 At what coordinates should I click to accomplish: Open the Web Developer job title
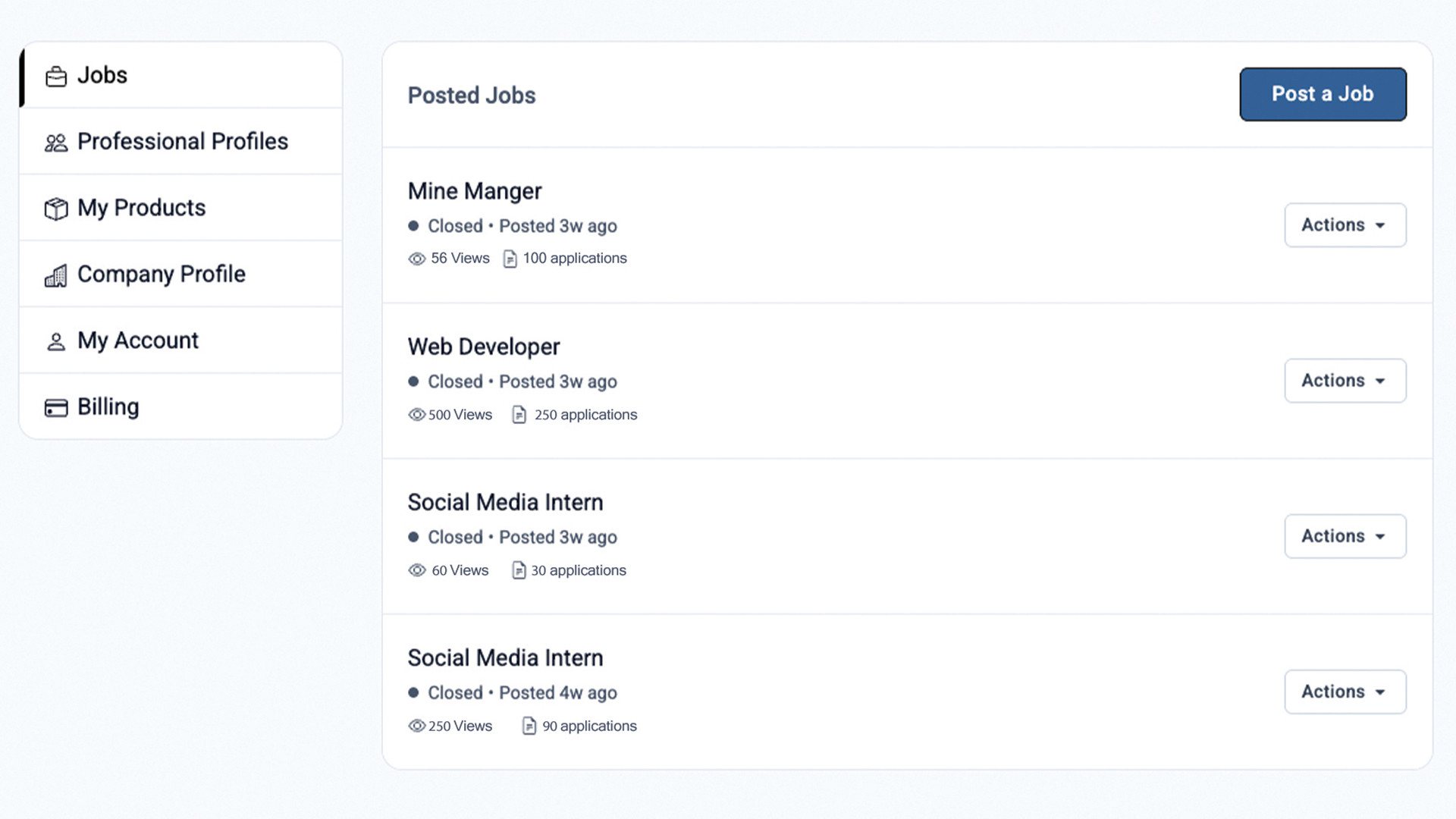[484, 347]
